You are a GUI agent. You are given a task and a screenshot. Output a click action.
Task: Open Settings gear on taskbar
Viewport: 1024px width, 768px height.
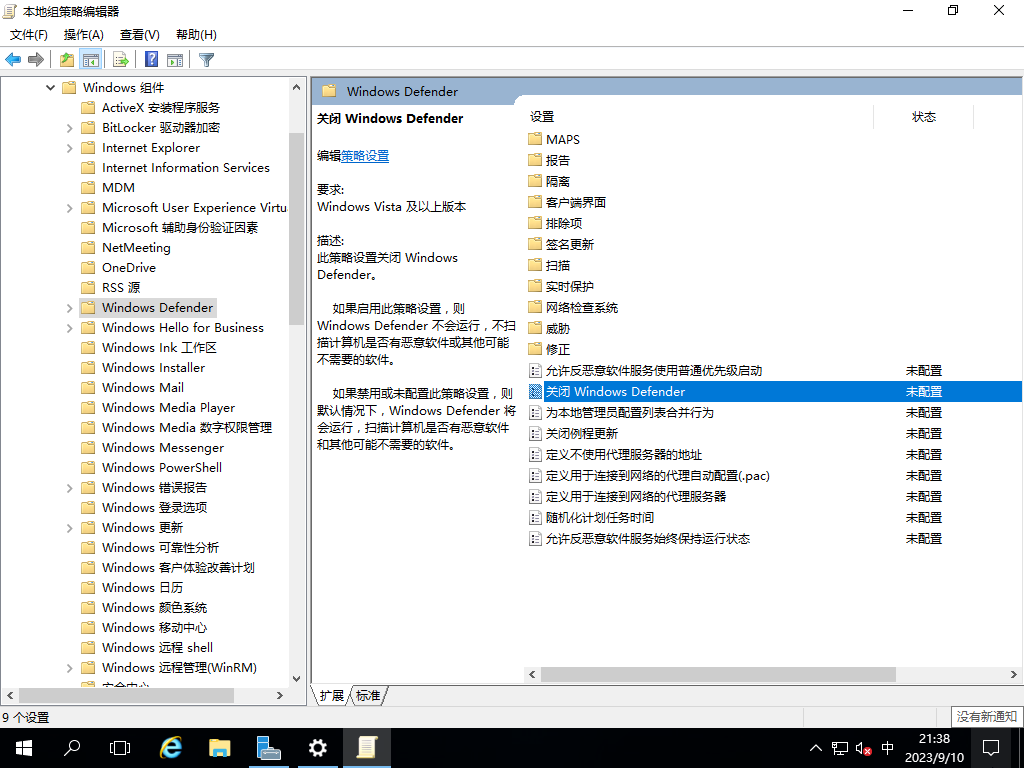click(x=317, y=748)
